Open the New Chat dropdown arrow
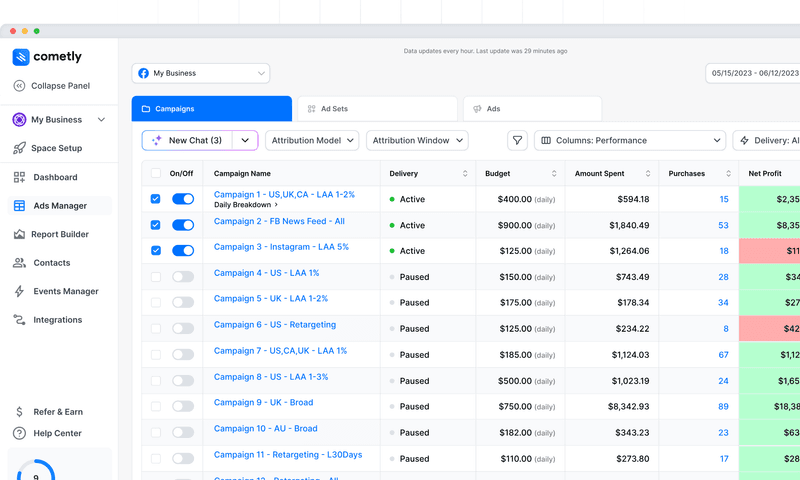800x480 pixels. click(245, 140)
